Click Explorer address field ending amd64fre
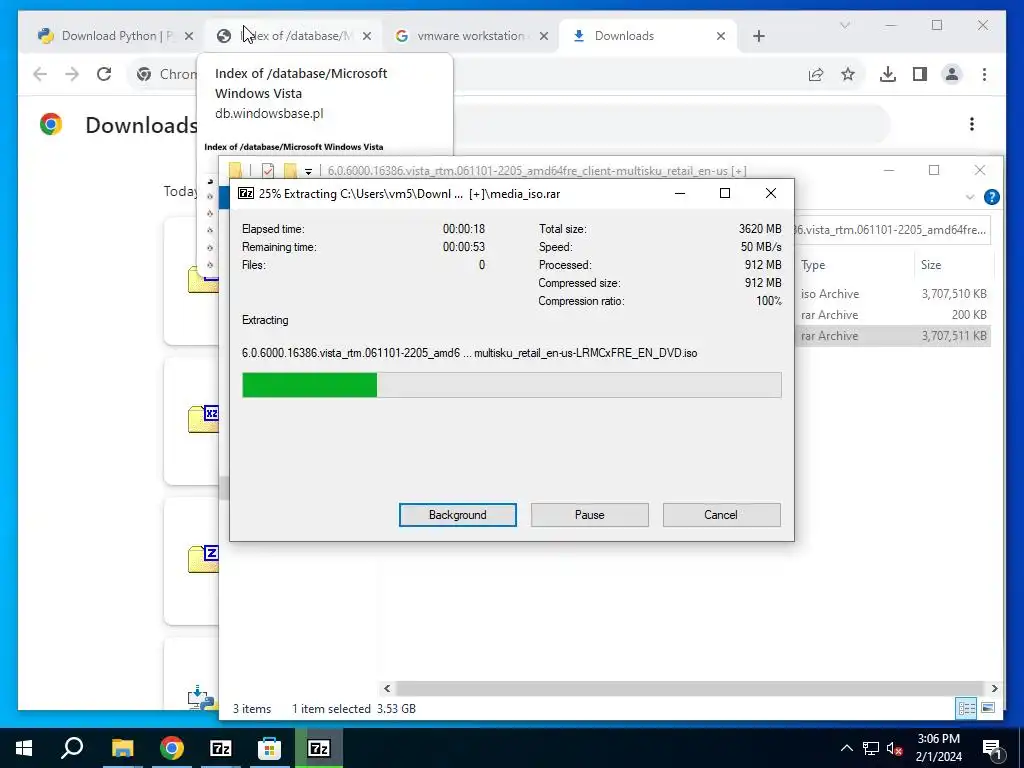Viewport: 1024px width, 768px height. (892, 230)
